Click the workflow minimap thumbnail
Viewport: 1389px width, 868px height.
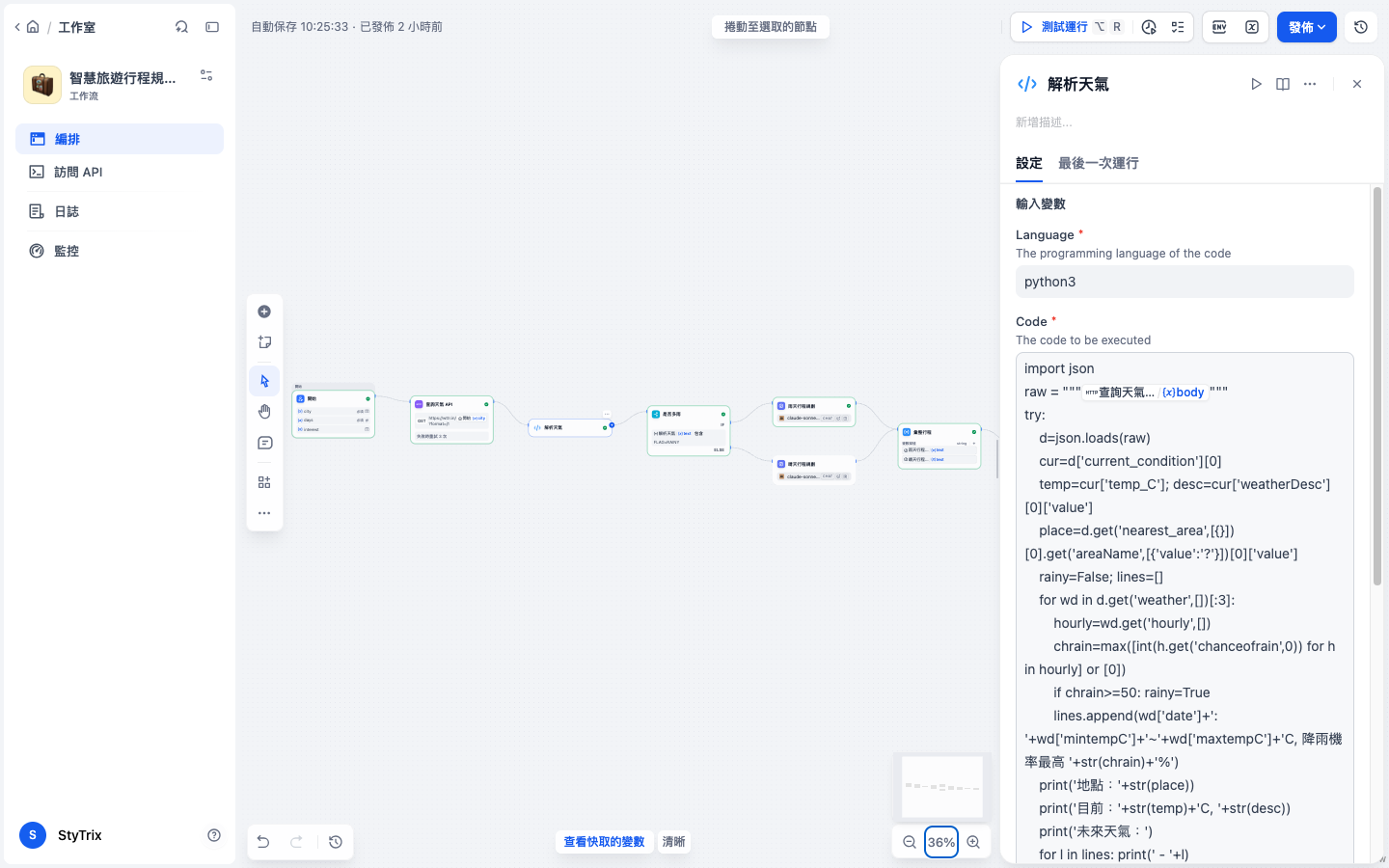coord(942,786)
